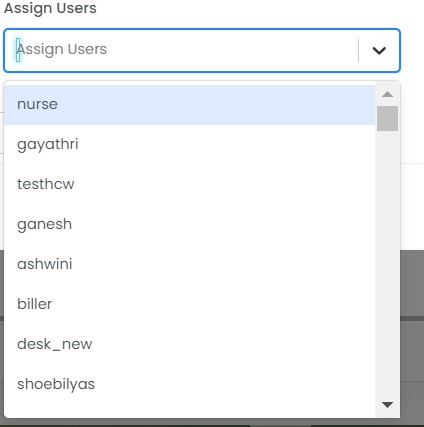Image resolution: width=424 pixels, height=427 pixels.
Task: Select nurse from the user list
Action: (189, 105)
